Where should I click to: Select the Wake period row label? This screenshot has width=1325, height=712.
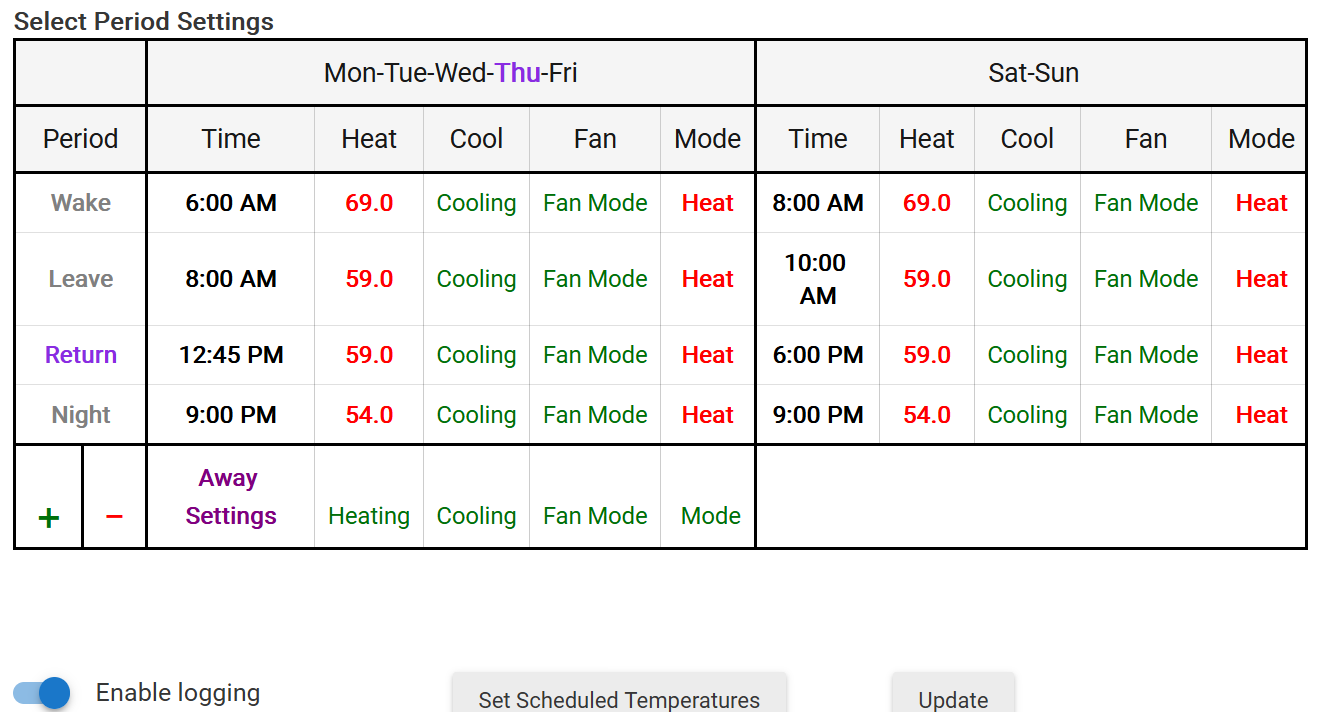81,203
